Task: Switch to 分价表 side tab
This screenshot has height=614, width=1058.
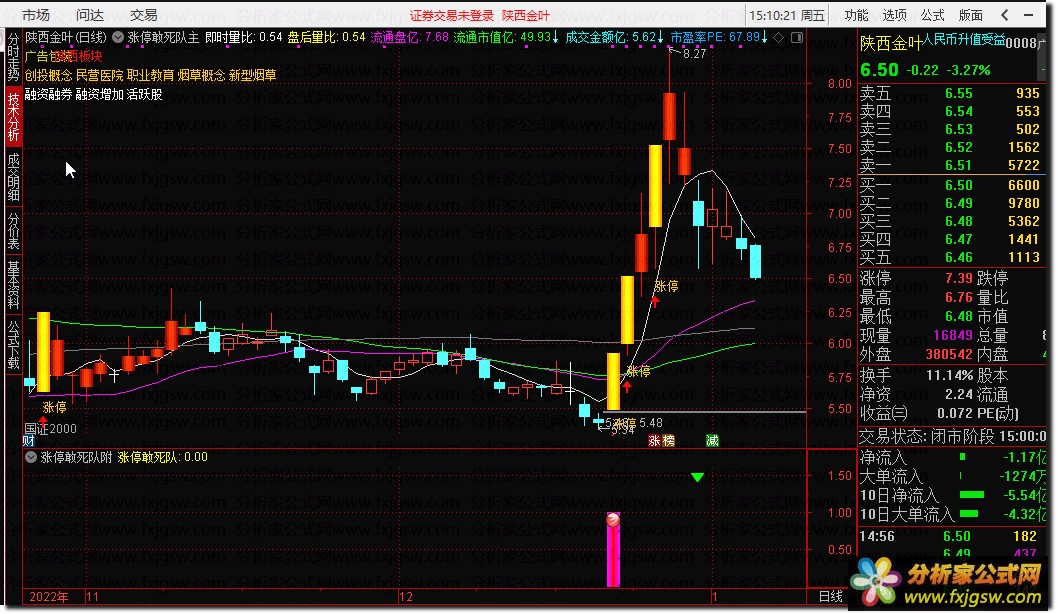Action: pos(13,230)
